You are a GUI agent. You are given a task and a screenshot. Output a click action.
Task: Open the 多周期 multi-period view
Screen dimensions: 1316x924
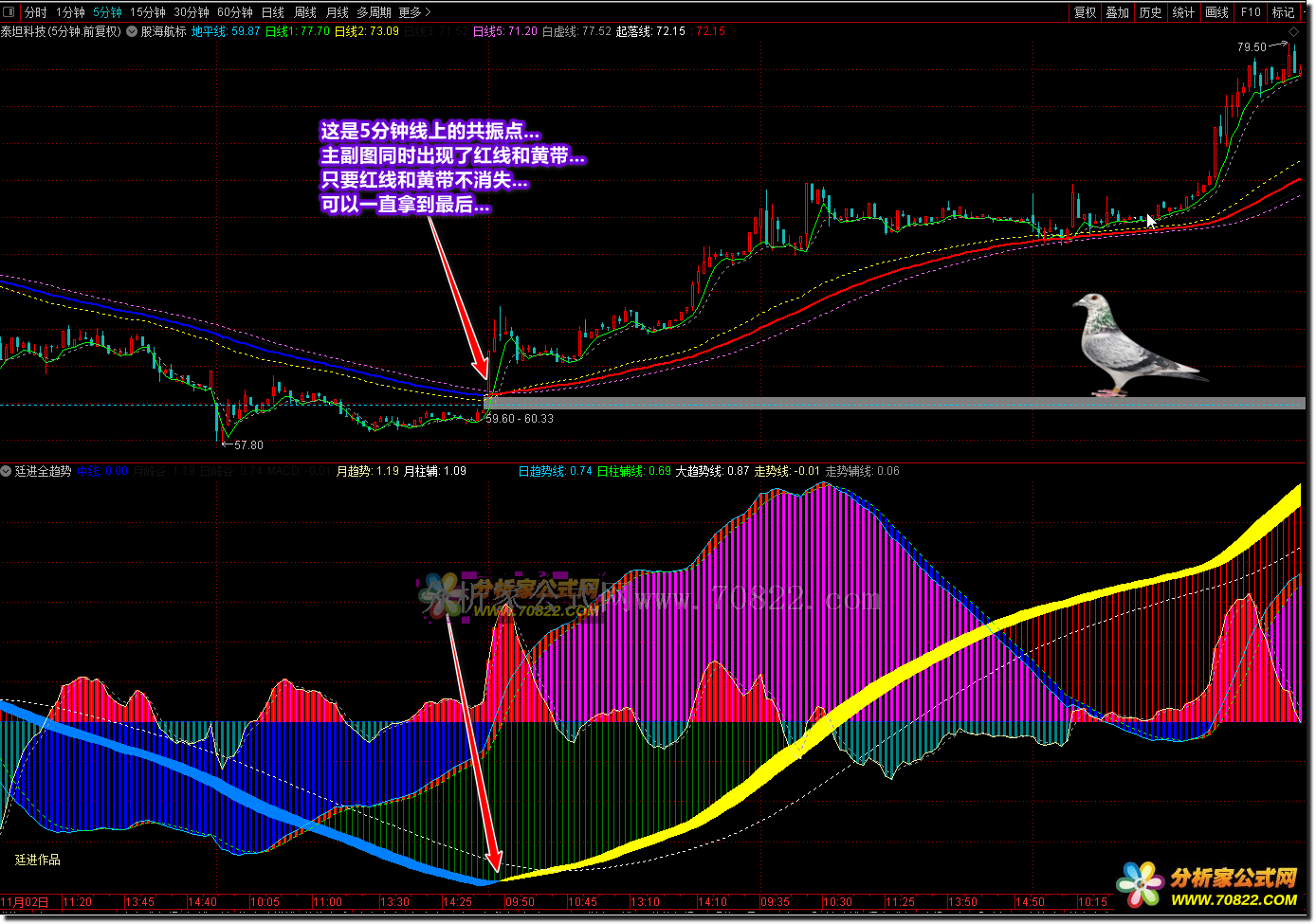(374, 12)
